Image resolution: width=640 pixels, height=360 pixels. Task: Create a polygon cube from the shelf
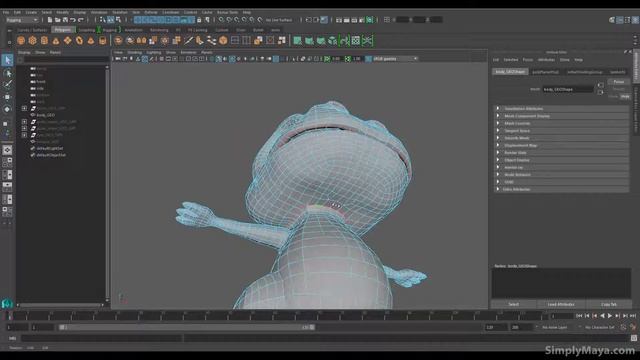(x=33, y=40)
